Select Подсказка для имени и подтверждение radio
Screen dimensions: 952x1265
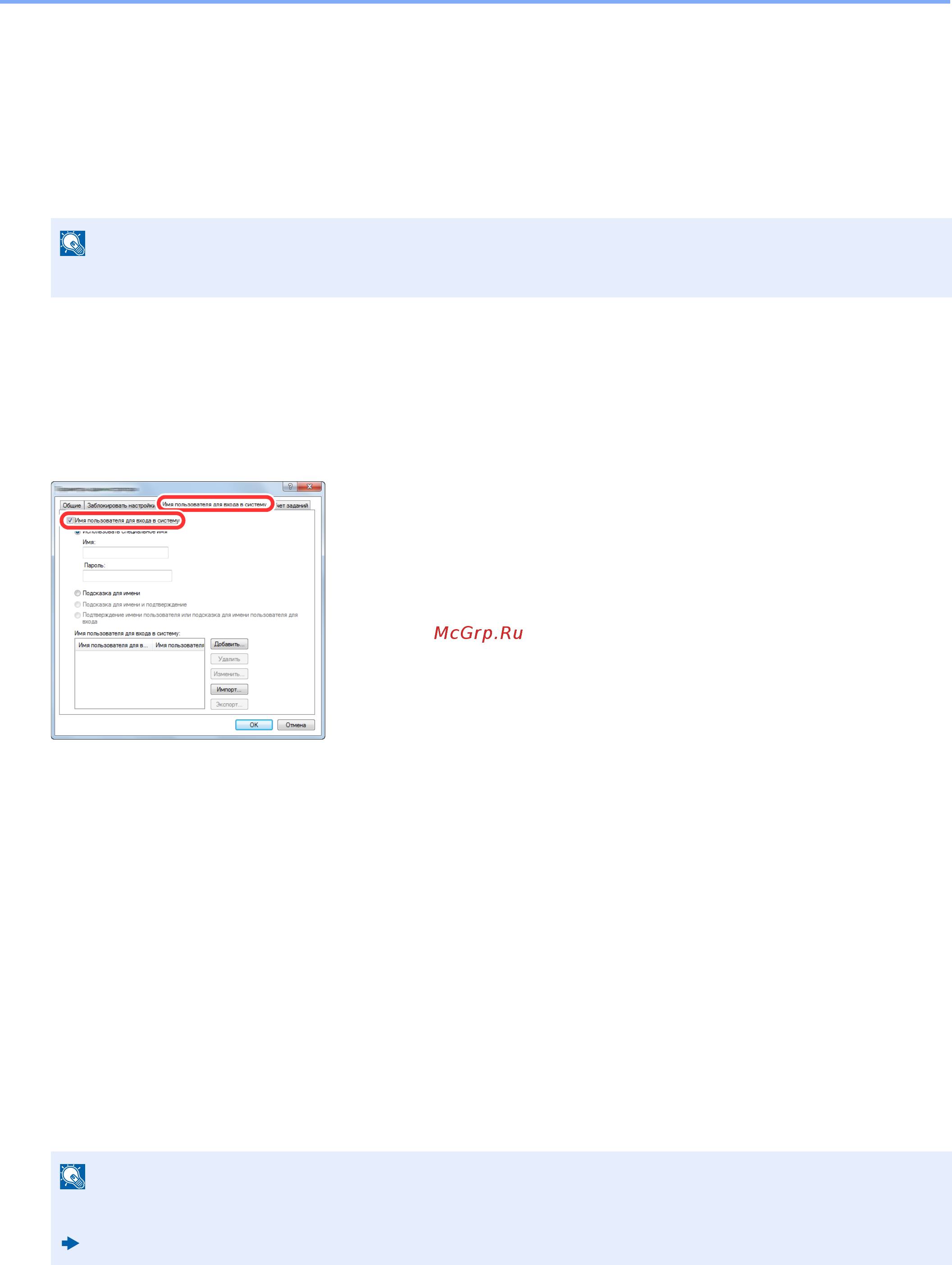(x=78, y=604)
